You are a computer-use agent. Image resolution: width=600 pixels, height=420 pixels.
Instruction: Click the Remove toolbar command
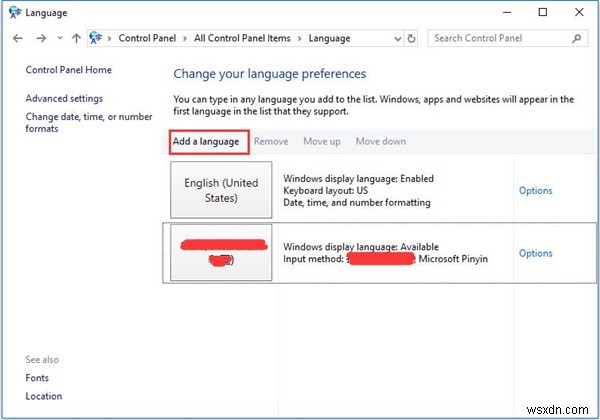tap(271, 142)
